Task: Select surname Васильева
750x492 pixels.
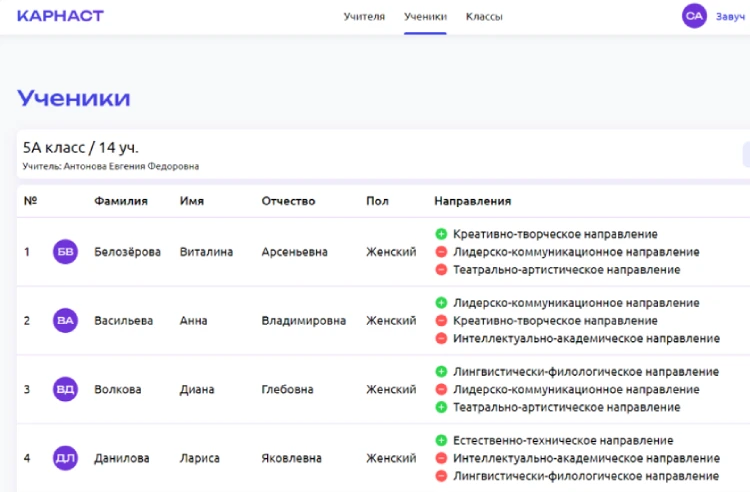Action: point(123,320)
